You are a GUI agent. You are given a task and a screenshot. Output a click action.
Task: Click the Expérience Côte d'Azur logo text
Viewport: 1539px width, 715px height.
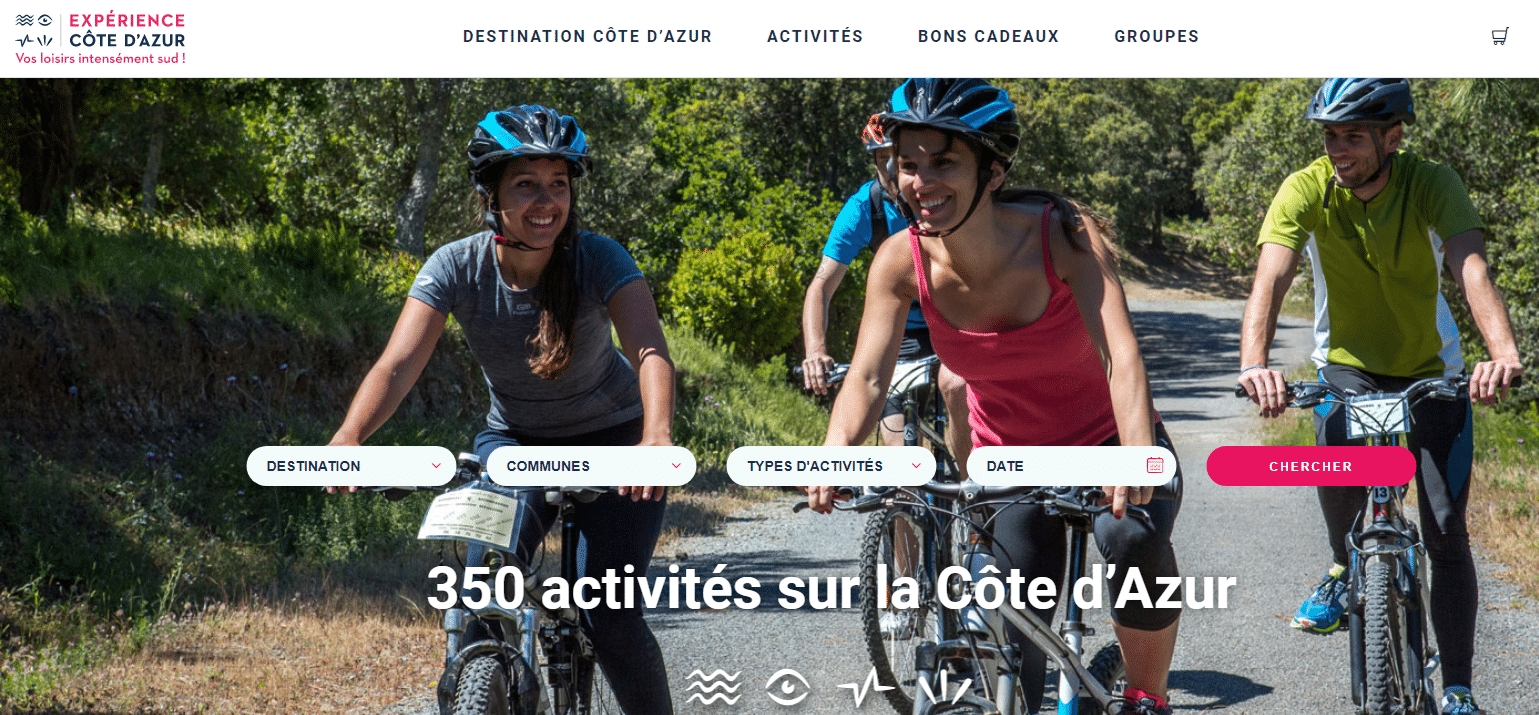click(x=127, y=30)
